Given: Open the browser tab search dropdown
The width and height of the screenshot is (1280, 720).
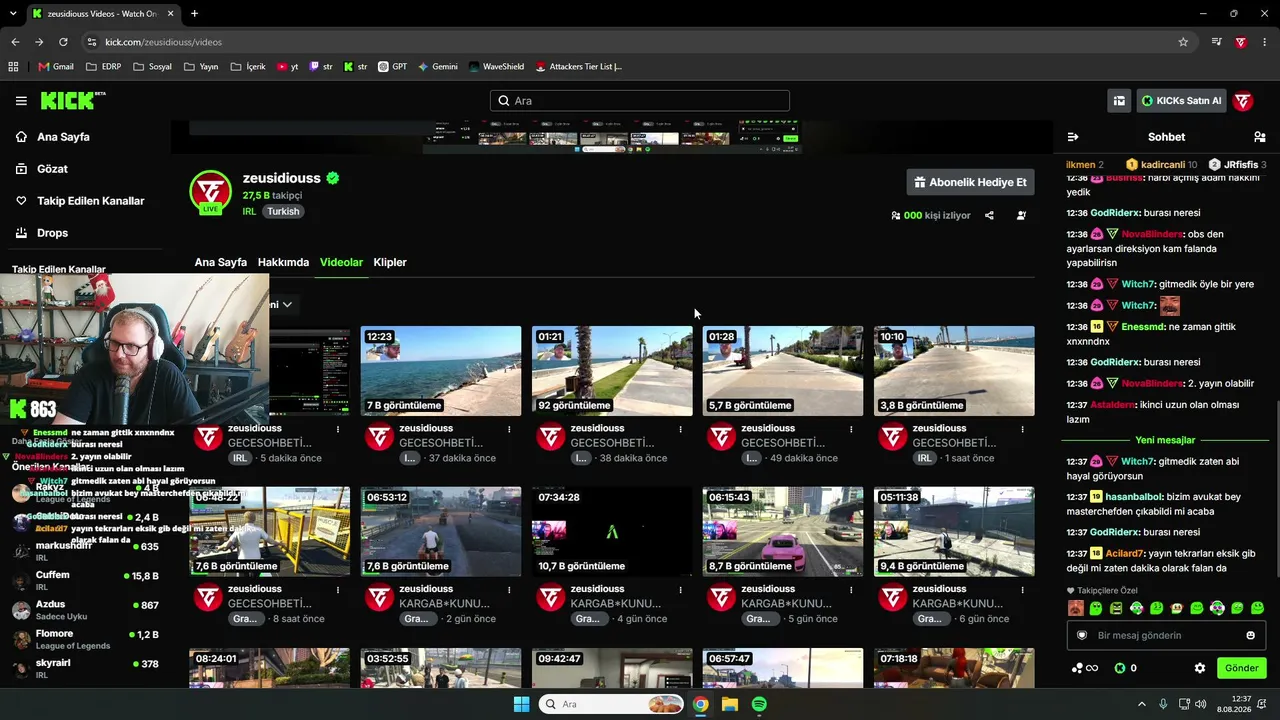Looking at the screenshot, I should [x=13, y=14].
